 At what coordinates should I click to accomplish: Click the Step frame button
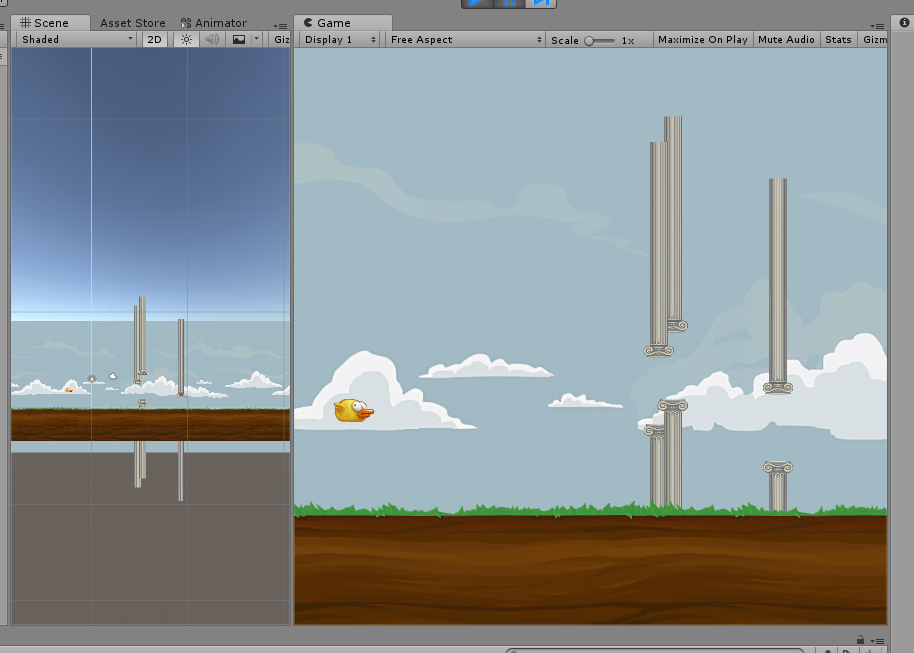(541, 3)
